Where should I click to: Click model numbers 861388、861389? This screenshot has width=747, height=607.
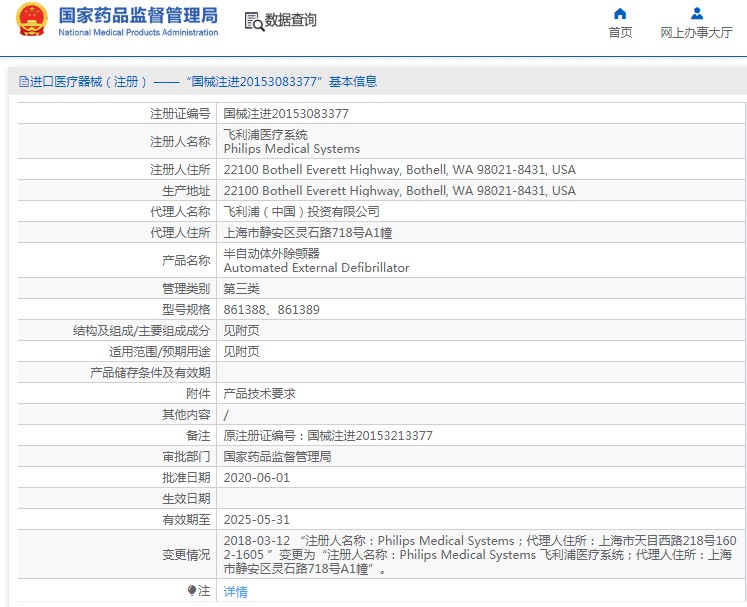(272, 310)
